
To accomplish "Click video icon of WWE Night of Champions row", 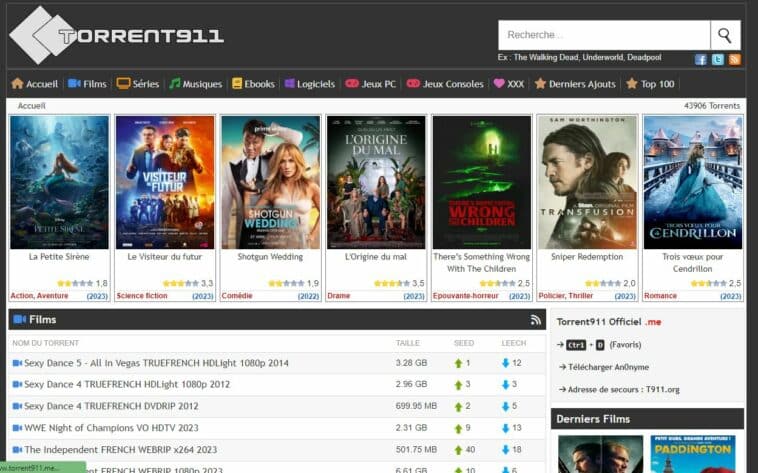I will 17,428.
